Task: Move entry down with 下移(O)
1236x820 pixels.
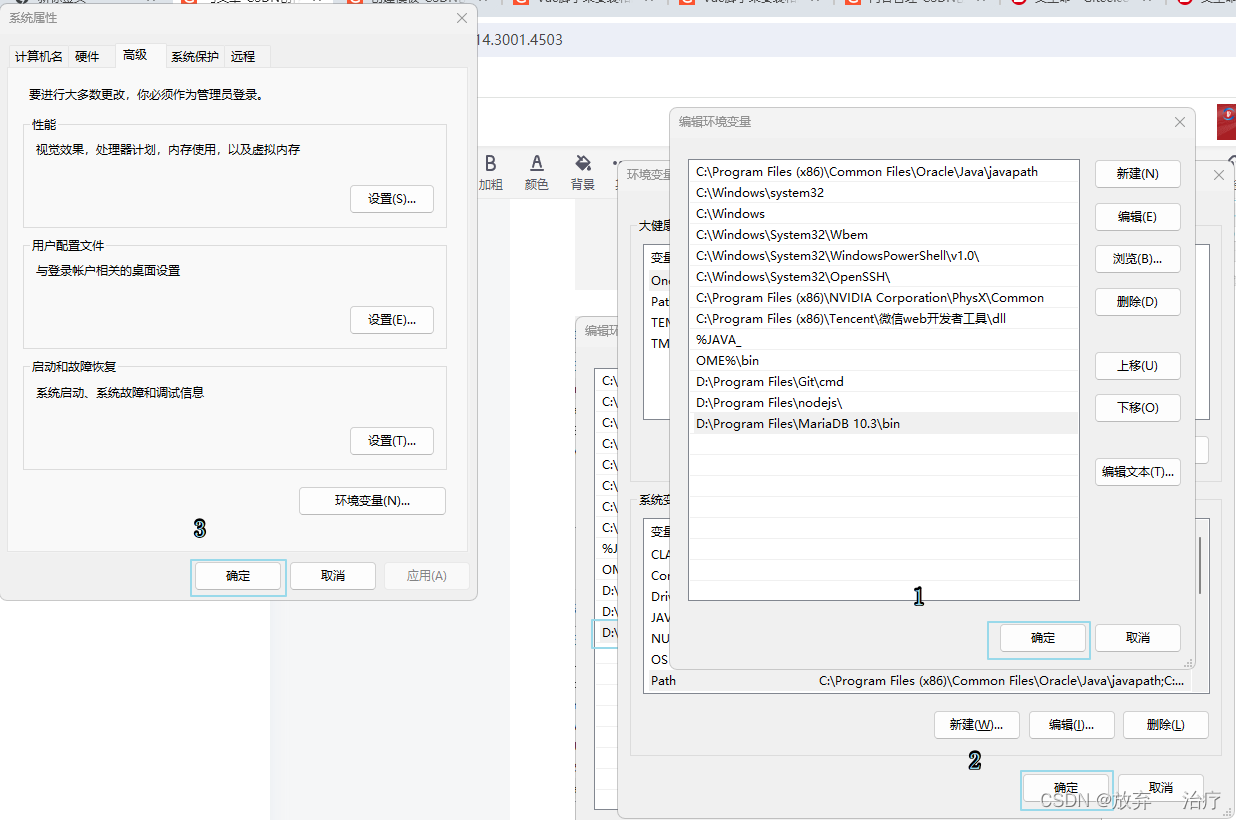Action: click(x=1138, y=408)
